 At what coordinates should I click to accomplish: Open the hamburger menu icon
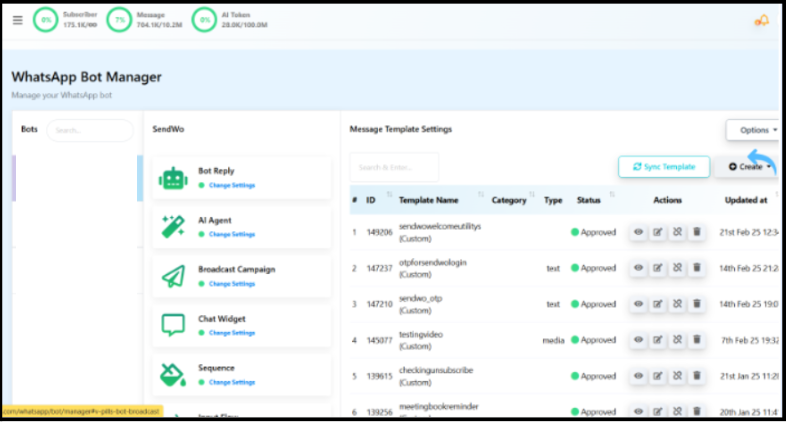click(17, 20)
